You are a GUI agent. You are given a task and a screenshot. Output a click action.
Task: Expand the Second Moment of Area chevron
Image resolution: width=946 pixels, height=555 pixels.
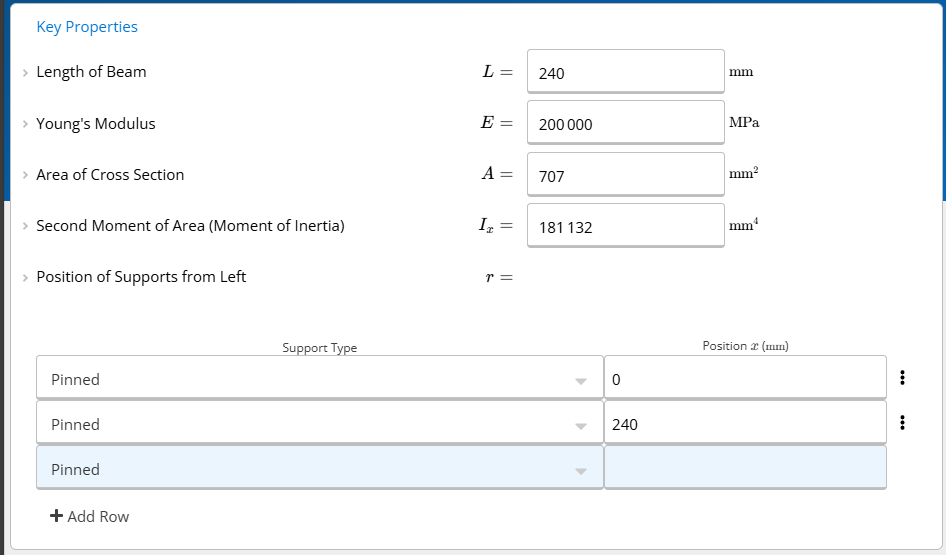point(25,226)
